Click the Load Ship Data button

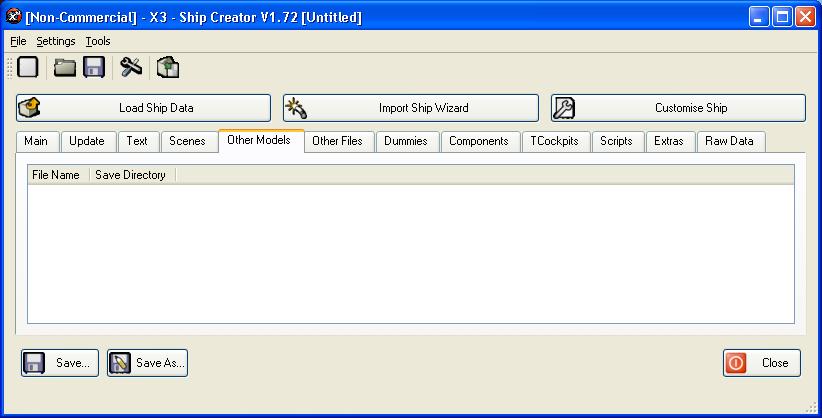tap(143, 108)
